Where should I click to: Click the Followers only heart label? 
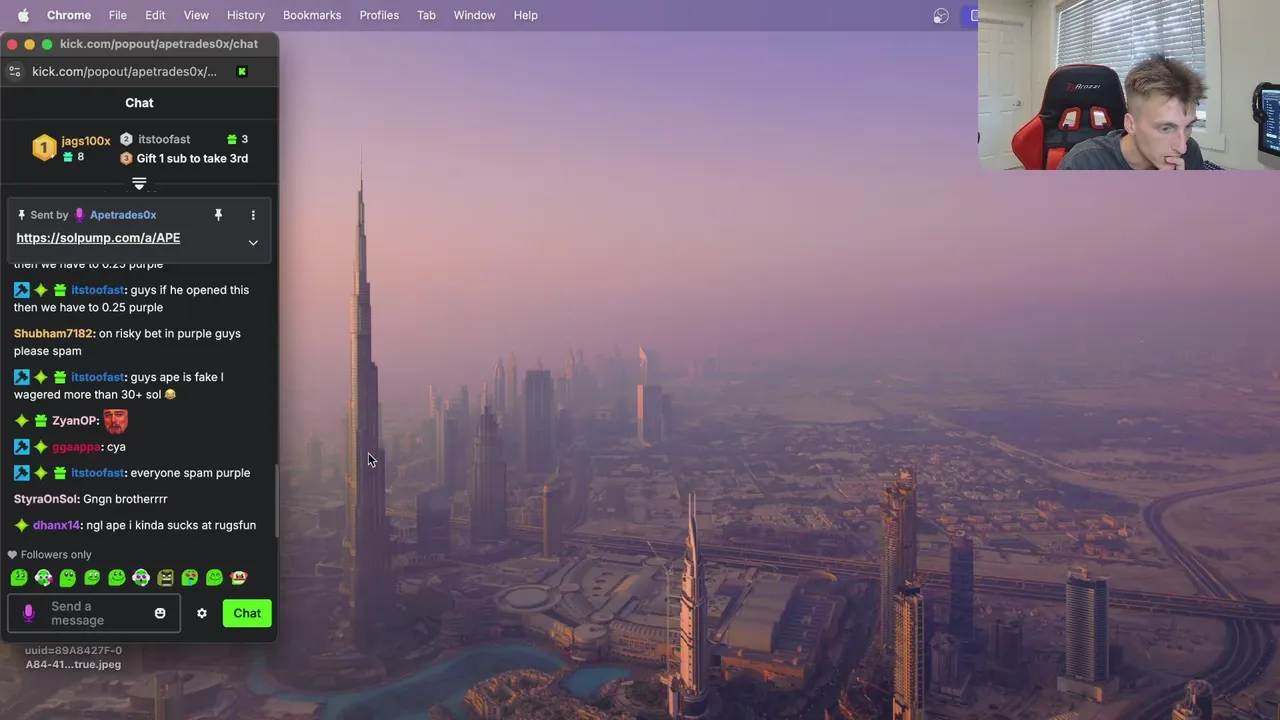(x=49, y=555)
